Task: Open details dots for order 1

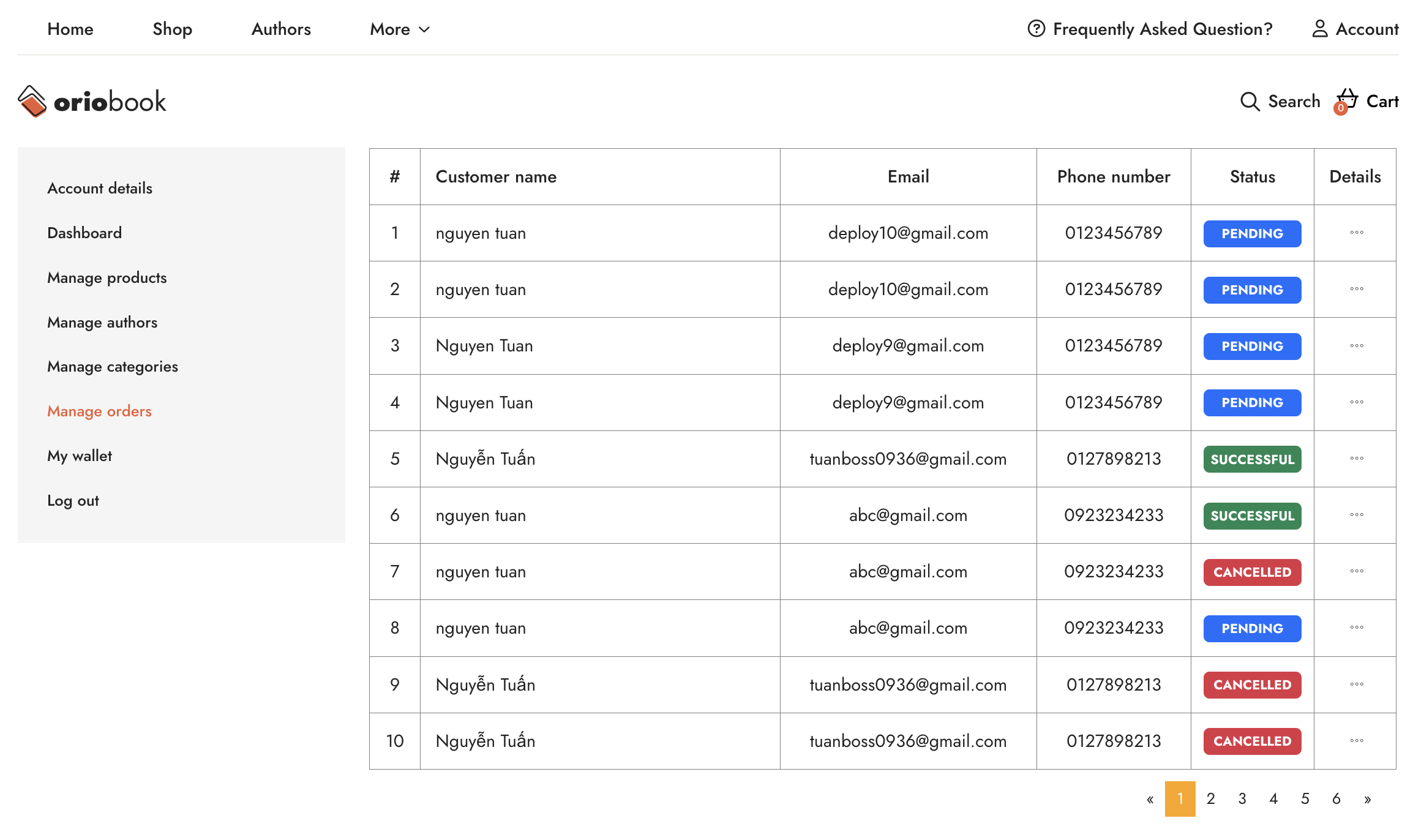Action: point(1356,233)
